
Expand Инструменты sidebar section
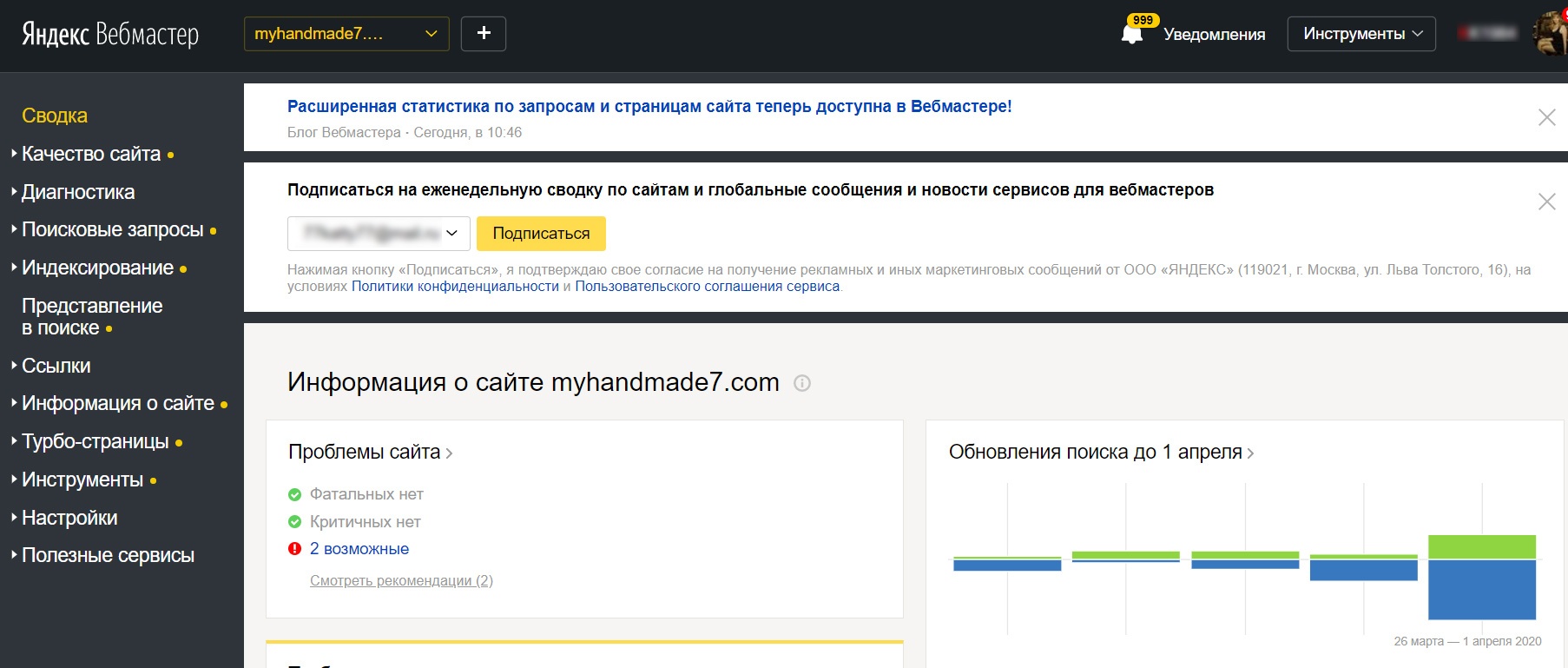coord(82,480)
